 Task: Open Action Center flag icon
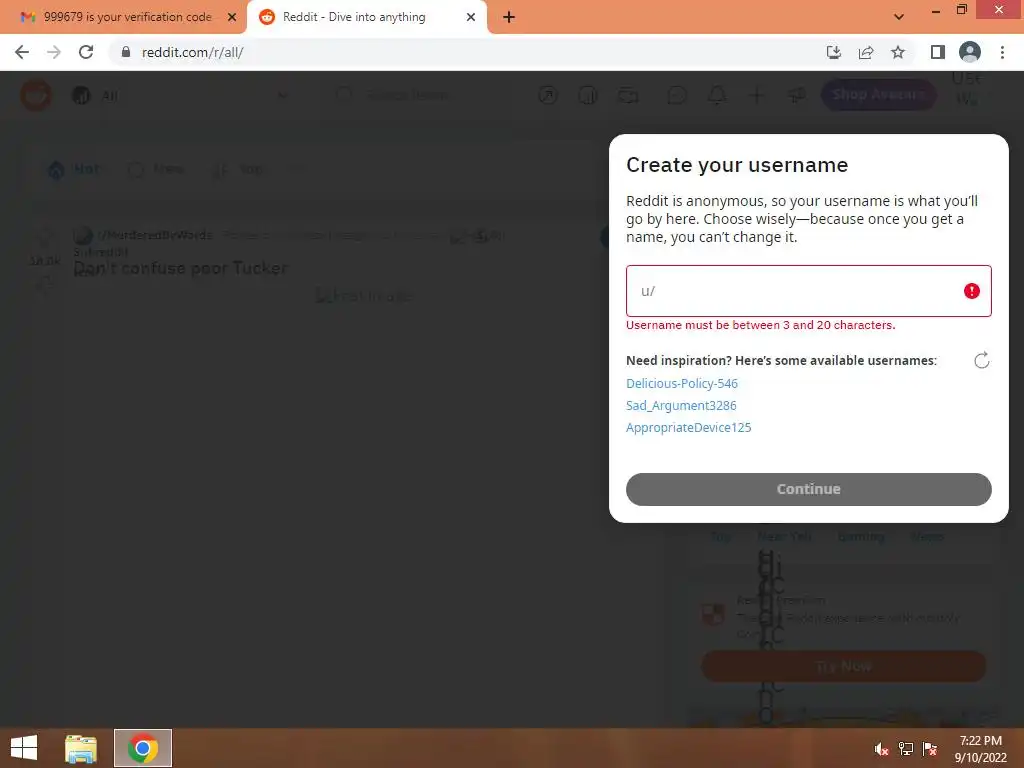click(x=930, y=749)
